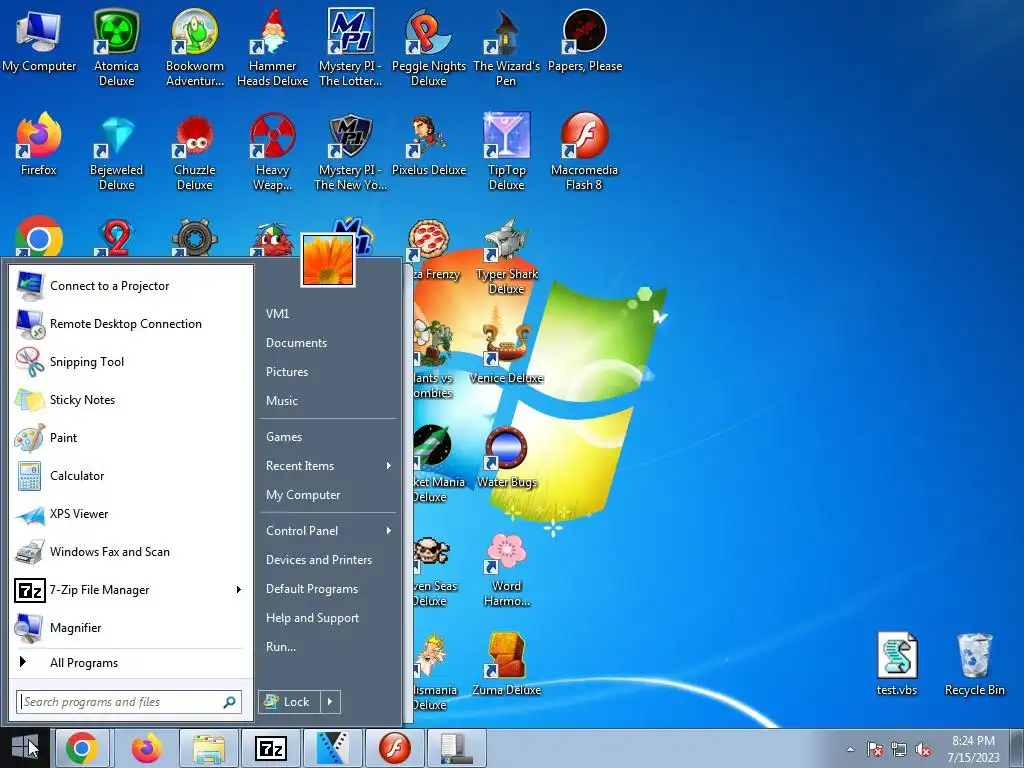
Task: Launch Sticky Notes
Action: [x=129, y=400]
